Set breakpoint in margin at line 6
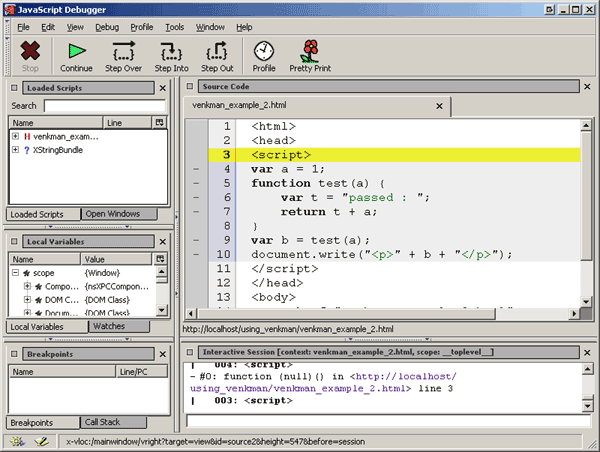600x452 pixels. 196,197
